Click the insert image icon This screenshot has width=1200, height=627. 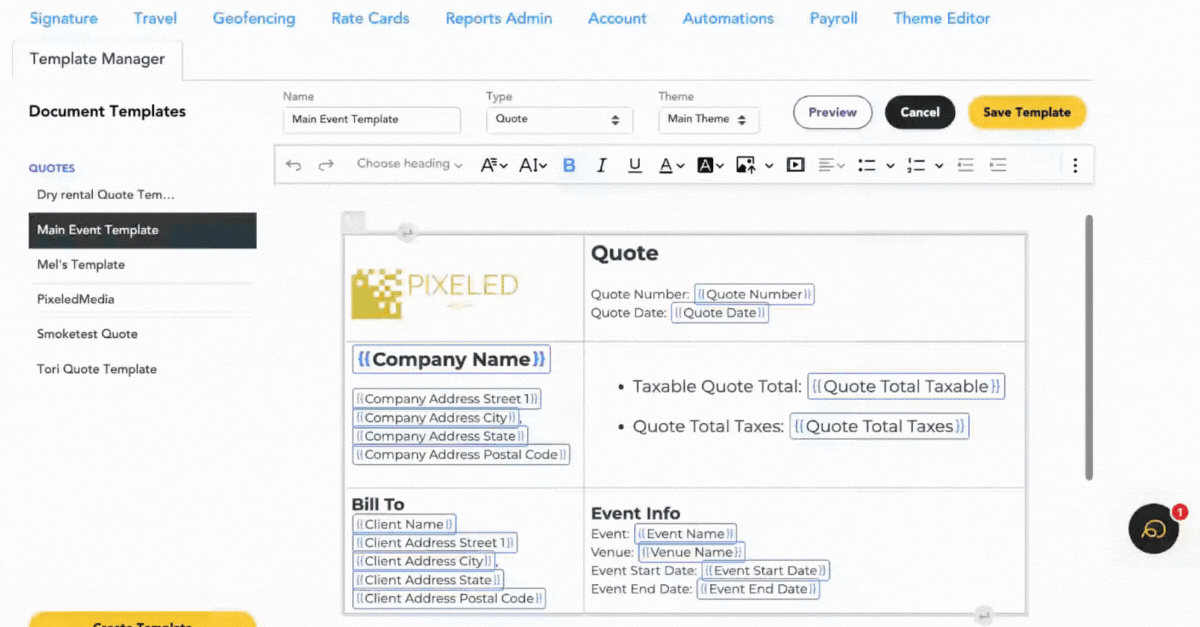(x=746, y=165)
